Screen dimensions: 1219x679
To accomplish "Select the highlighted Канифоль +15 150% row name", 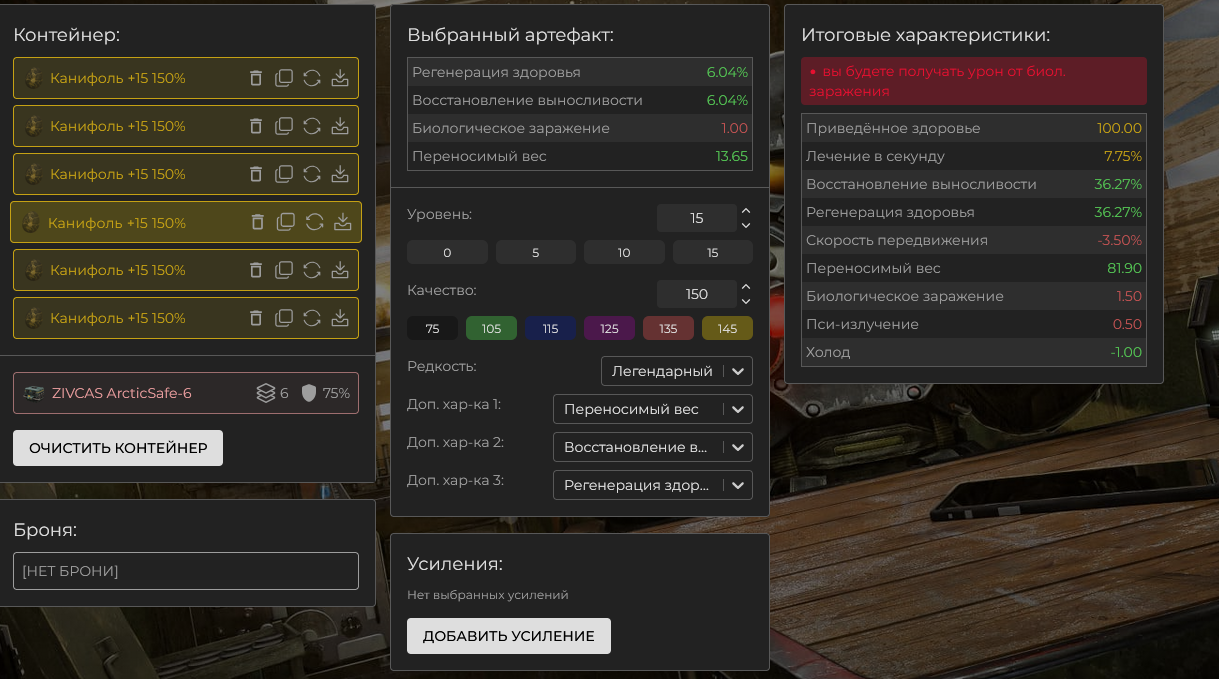I will pyautogui.click(x=117, y=223).
